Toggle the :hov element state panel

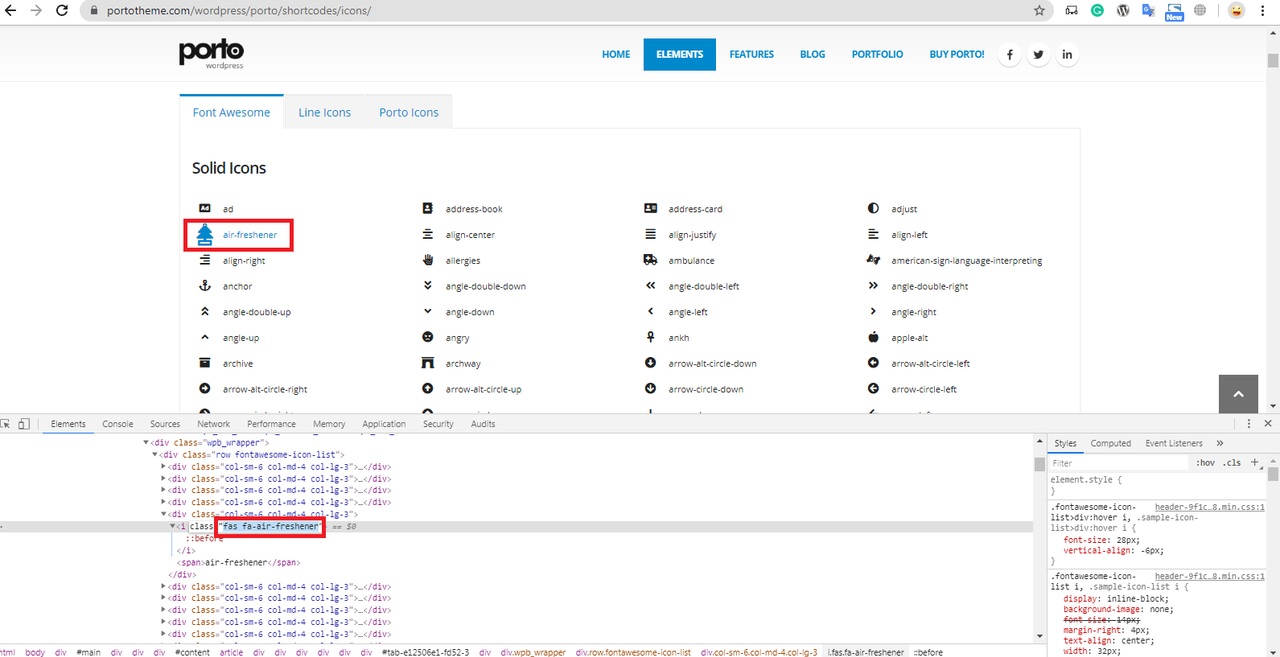pyautogui.click(x=1205, y=463)
